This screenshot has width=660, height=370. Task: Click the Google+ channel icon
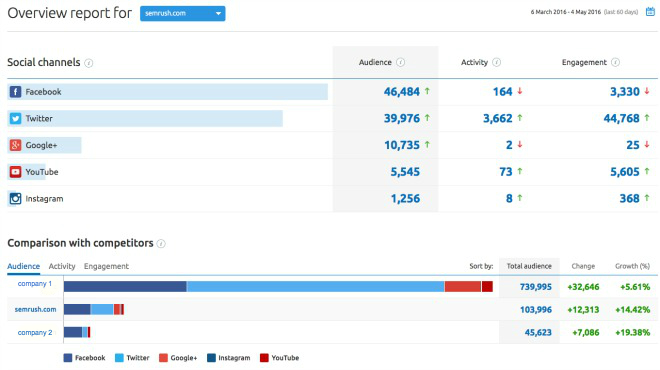[16, 145]
